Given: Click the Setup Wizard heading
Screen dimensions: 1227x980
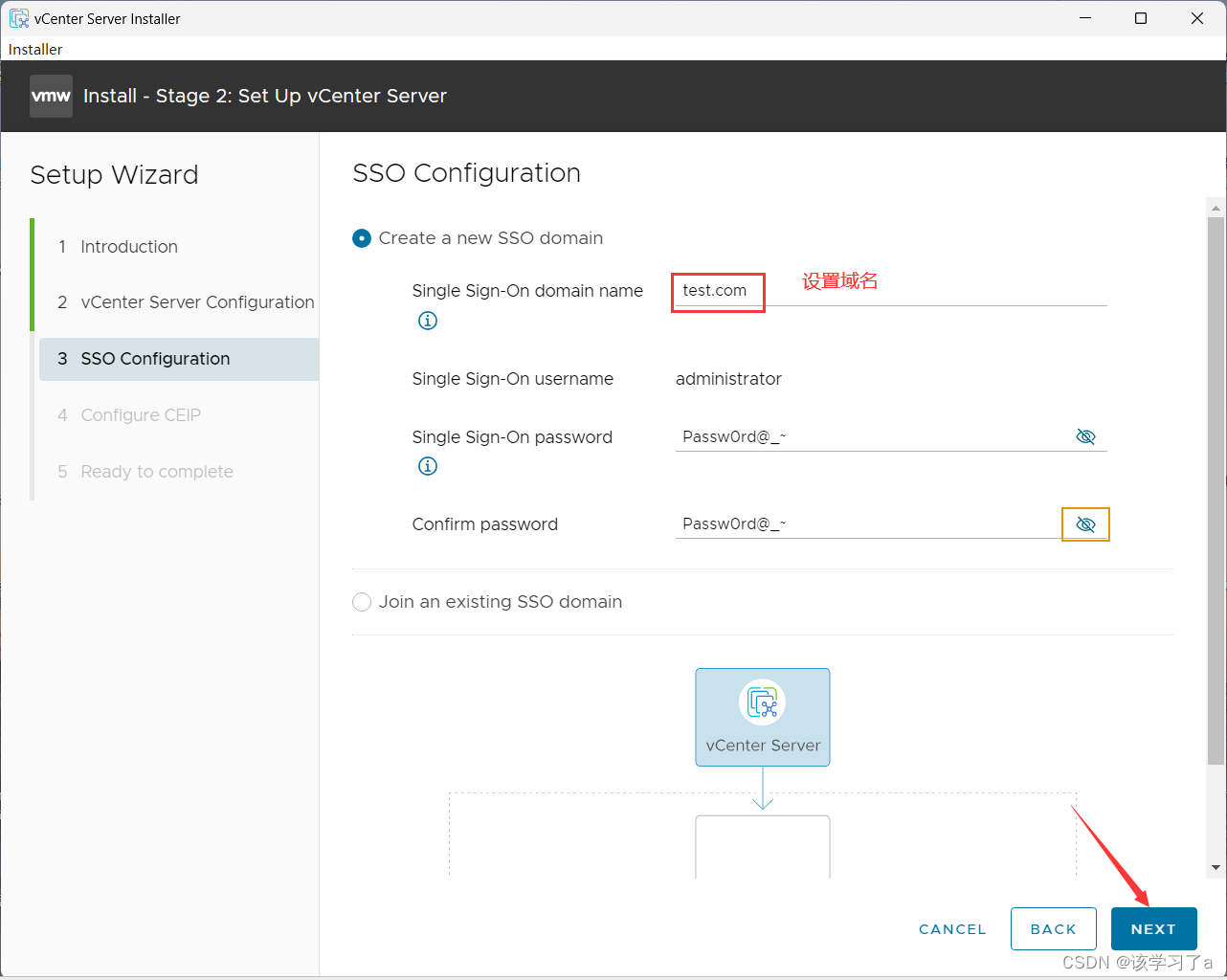Looking at the screenshot, I should pyautogui.click(x=114, y=175).
